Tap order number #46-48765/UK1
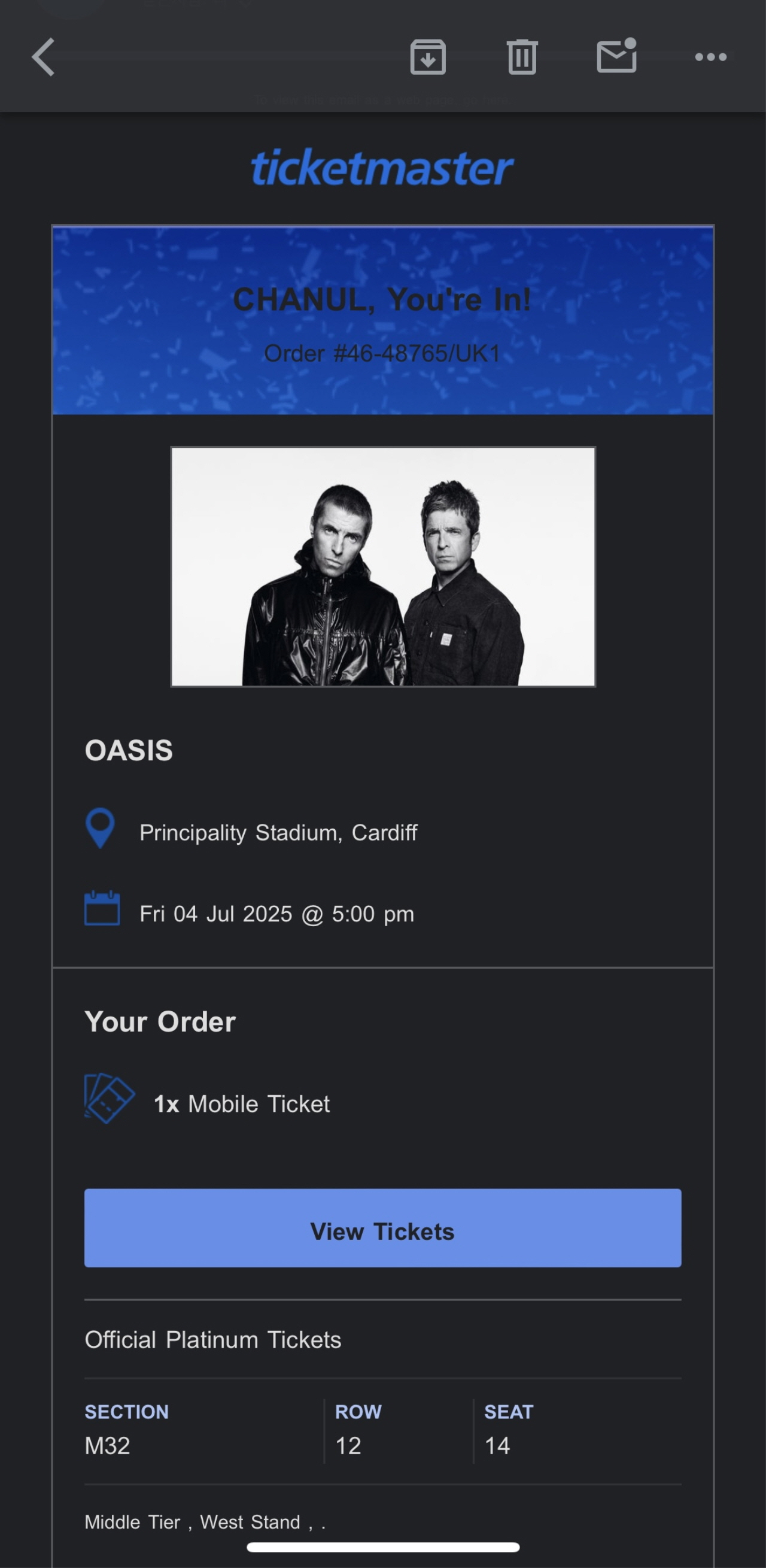766x1568 pixels. [x=382, y=354]
